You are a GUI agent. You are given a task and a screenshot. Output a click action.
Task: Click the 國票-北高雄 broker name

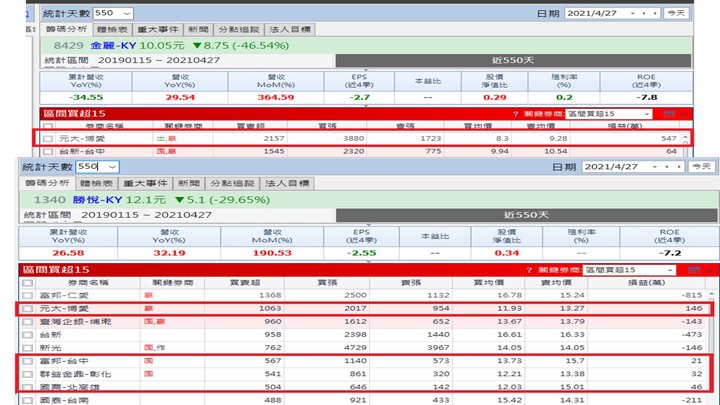69,387
